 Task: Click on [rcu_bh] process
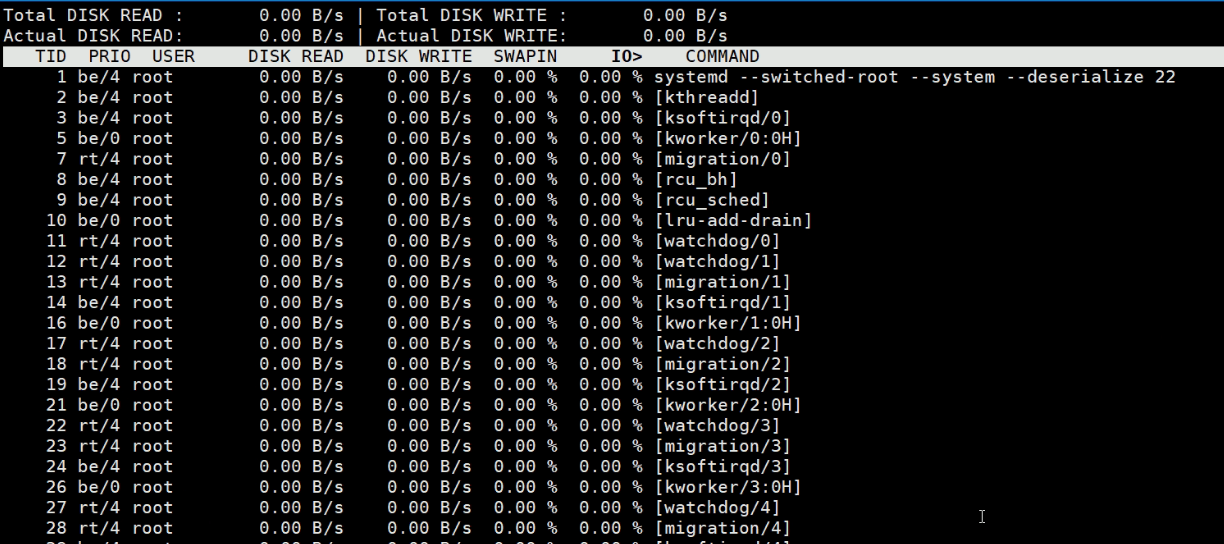click(x=695, y=180)
